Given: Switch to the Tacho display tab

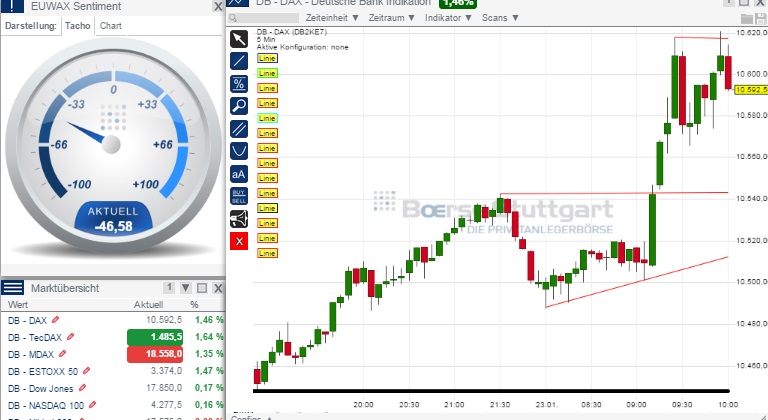Looking at the screenshot, I should (77, 26).
